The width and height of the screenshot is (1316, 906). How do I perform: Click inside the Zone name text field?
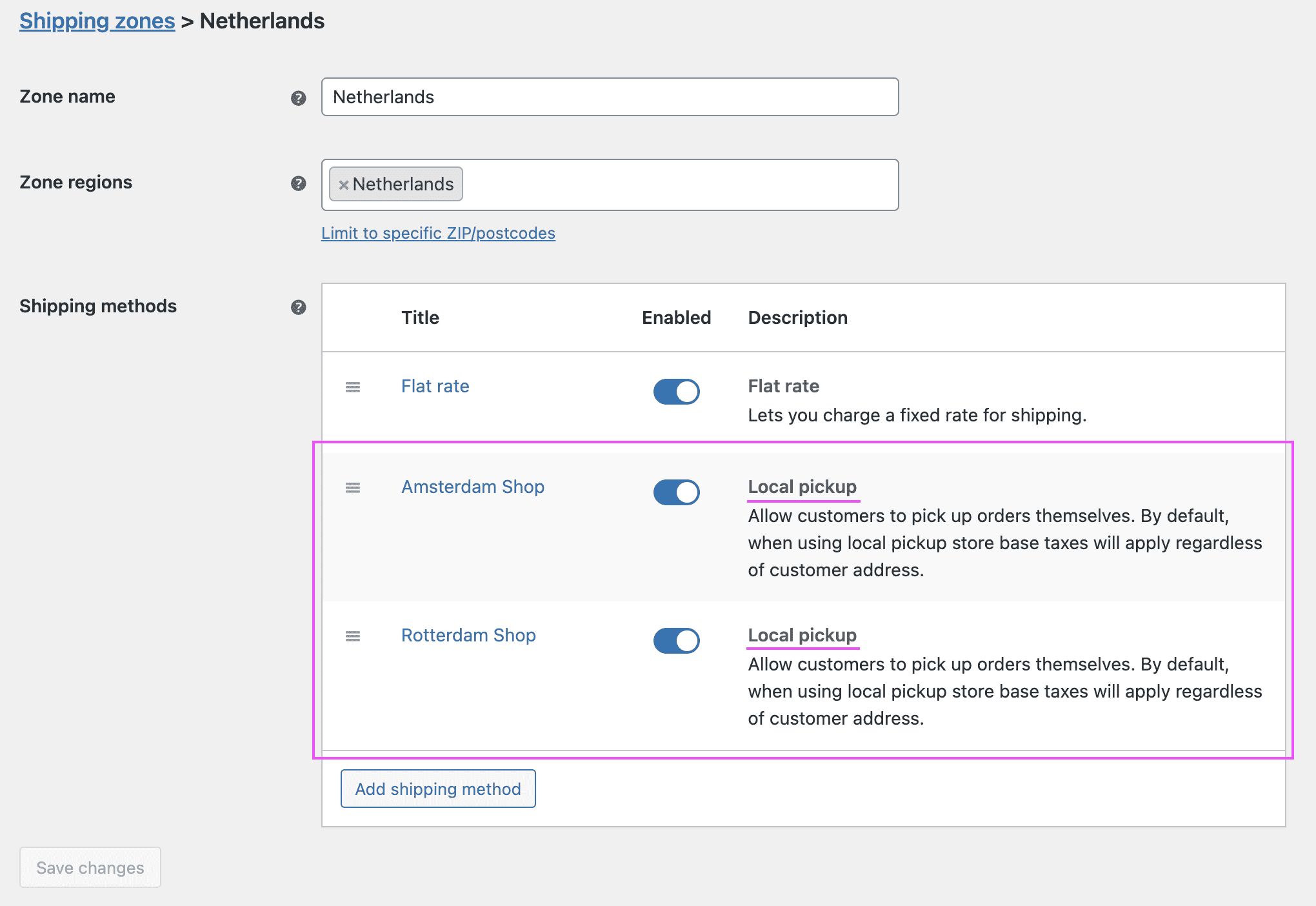[x=609, y=97]
